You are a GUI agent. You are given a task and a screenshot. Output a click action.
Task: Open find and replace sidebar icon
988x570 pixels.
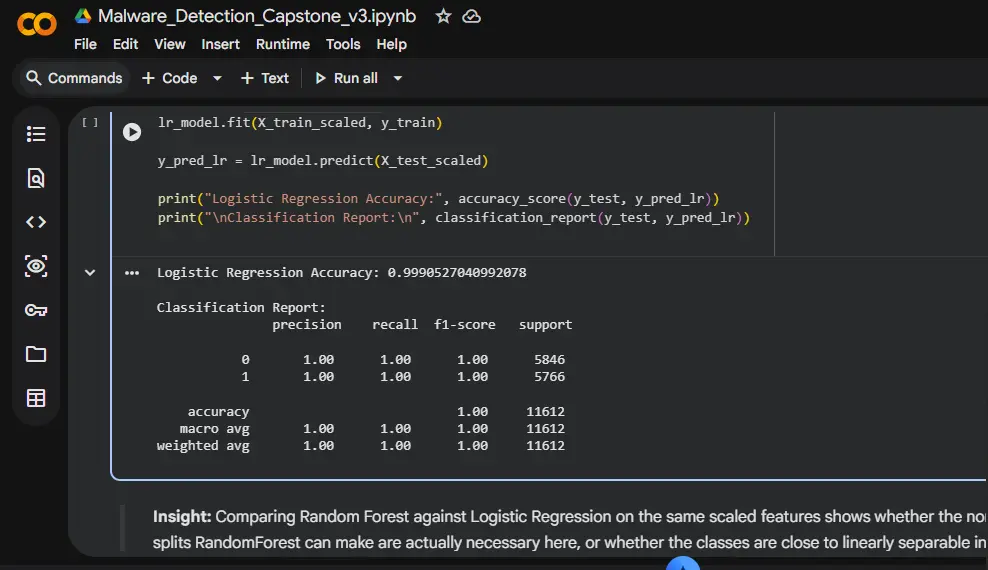click(36, 178)
